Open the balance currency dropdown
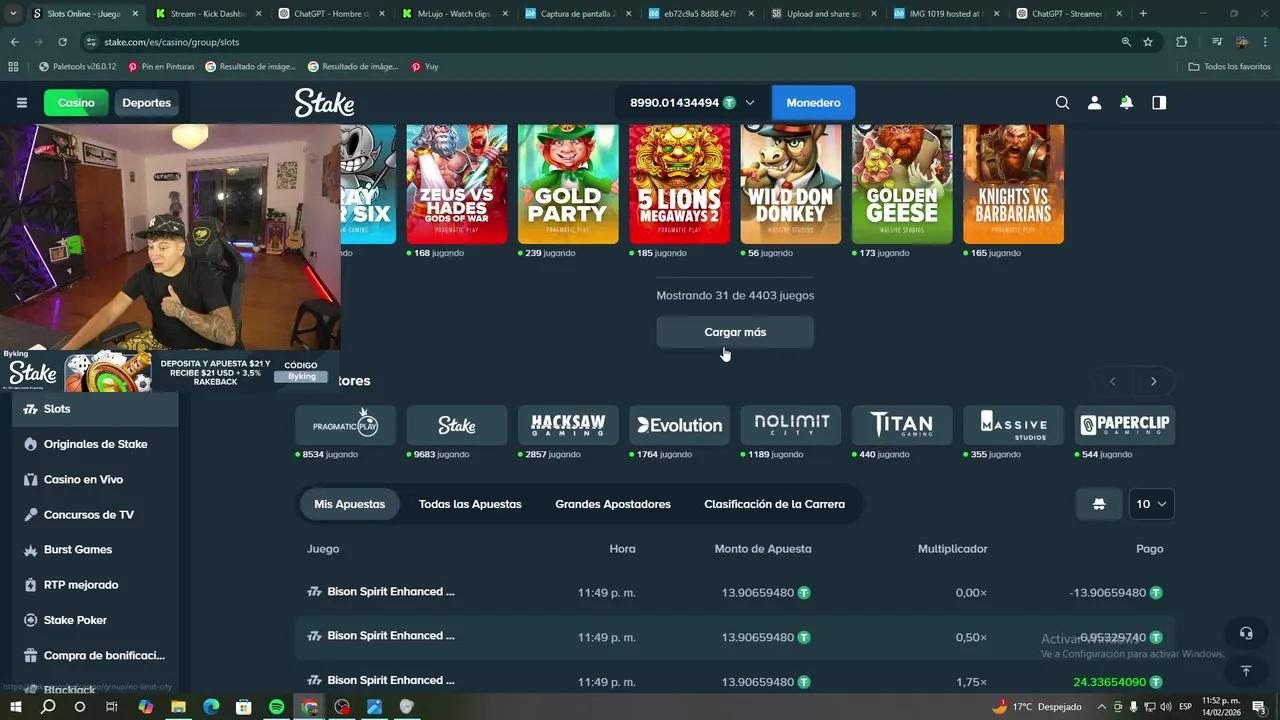1280x720 pixels. pyautogui.click(x=750, y=102)
